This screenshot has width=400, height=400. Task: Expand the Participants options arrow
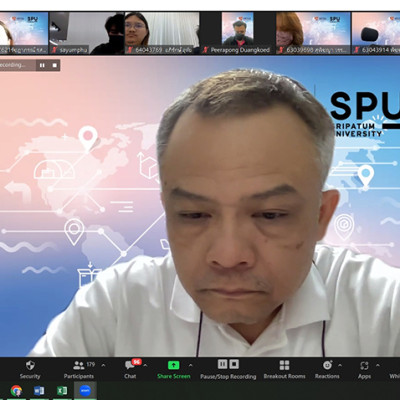pos(103,365)
